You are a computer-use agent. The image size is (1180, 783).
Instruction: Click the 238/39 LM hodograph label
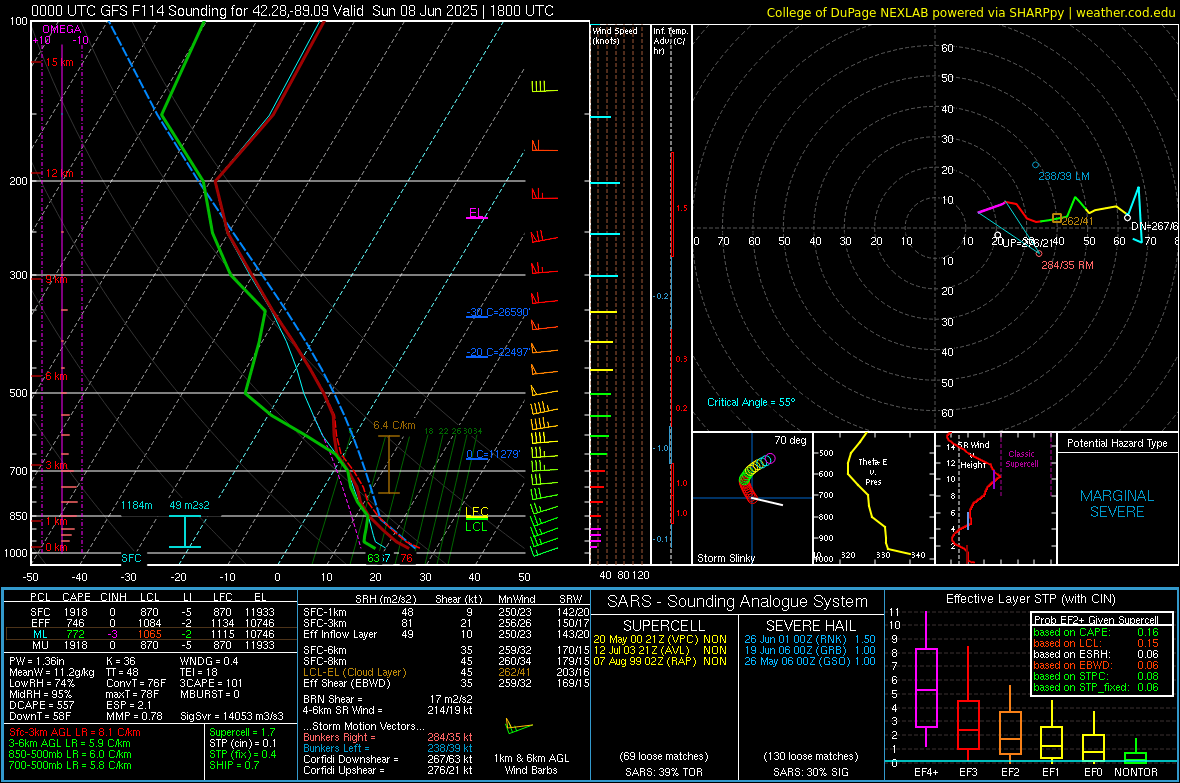tap(1063, 176)
